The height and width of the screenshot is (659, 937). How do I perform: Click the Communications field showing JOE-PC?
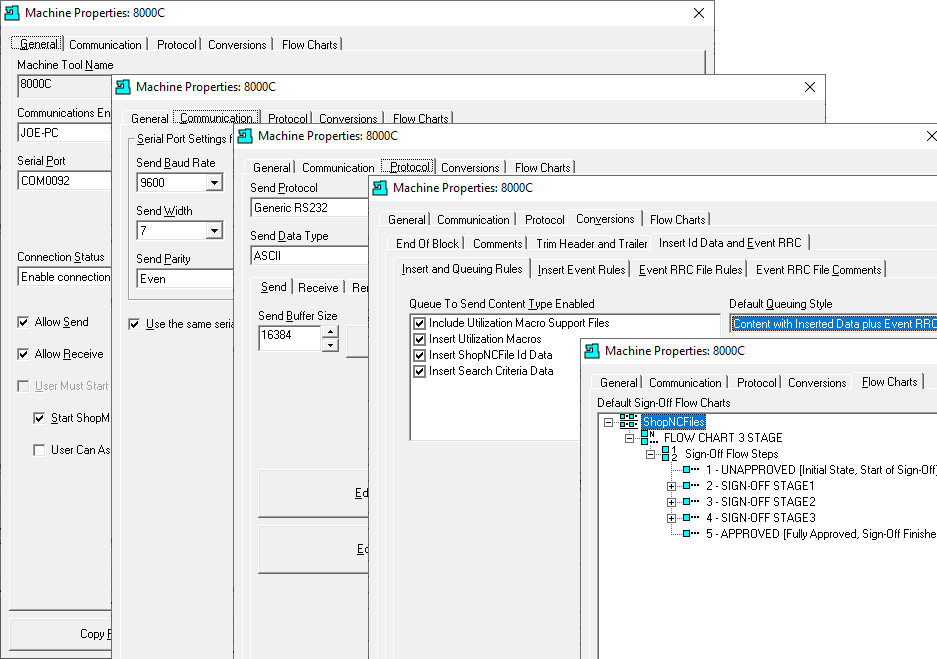point(65,133)
